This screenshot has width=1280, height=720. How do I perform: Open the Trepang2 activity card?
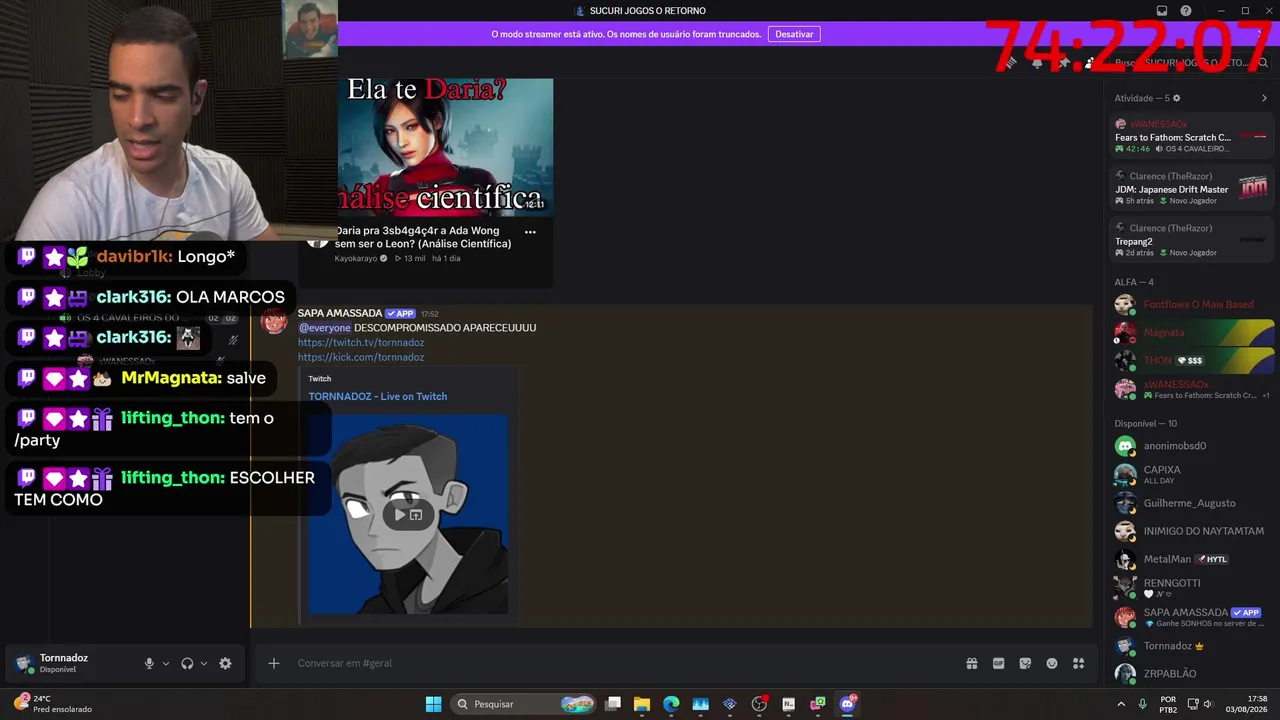pyautogui.click(x=1192, y=240)
